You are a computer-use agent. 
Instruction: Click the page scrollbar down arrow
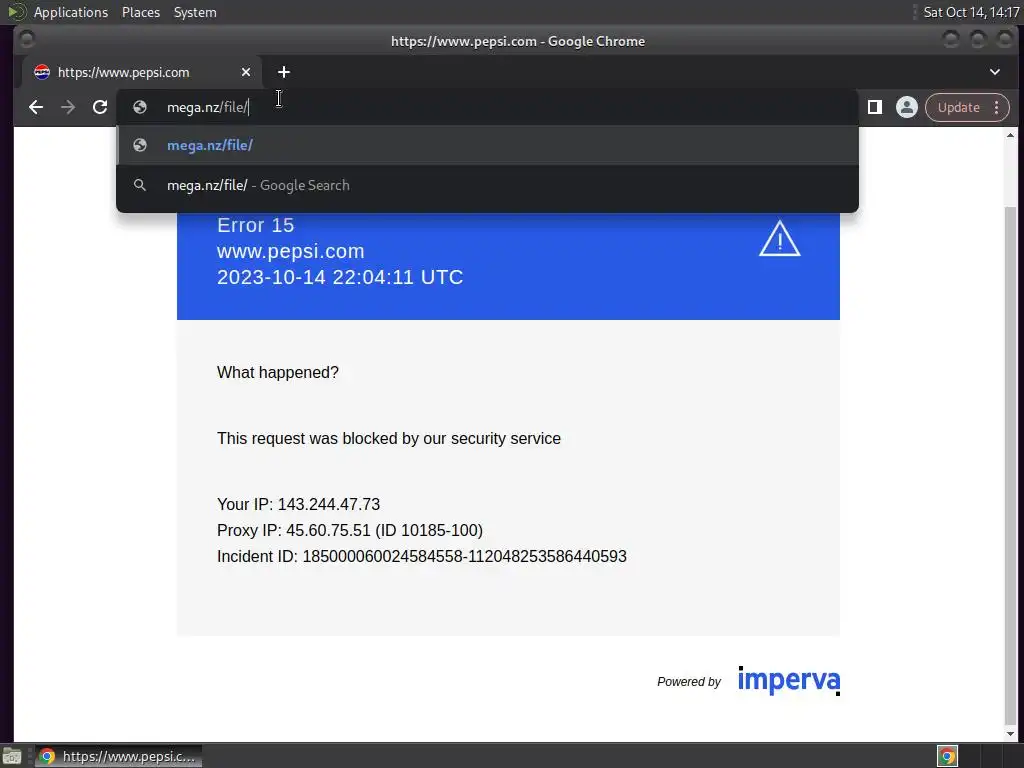pyautogui.click(x=1010, y=734)
